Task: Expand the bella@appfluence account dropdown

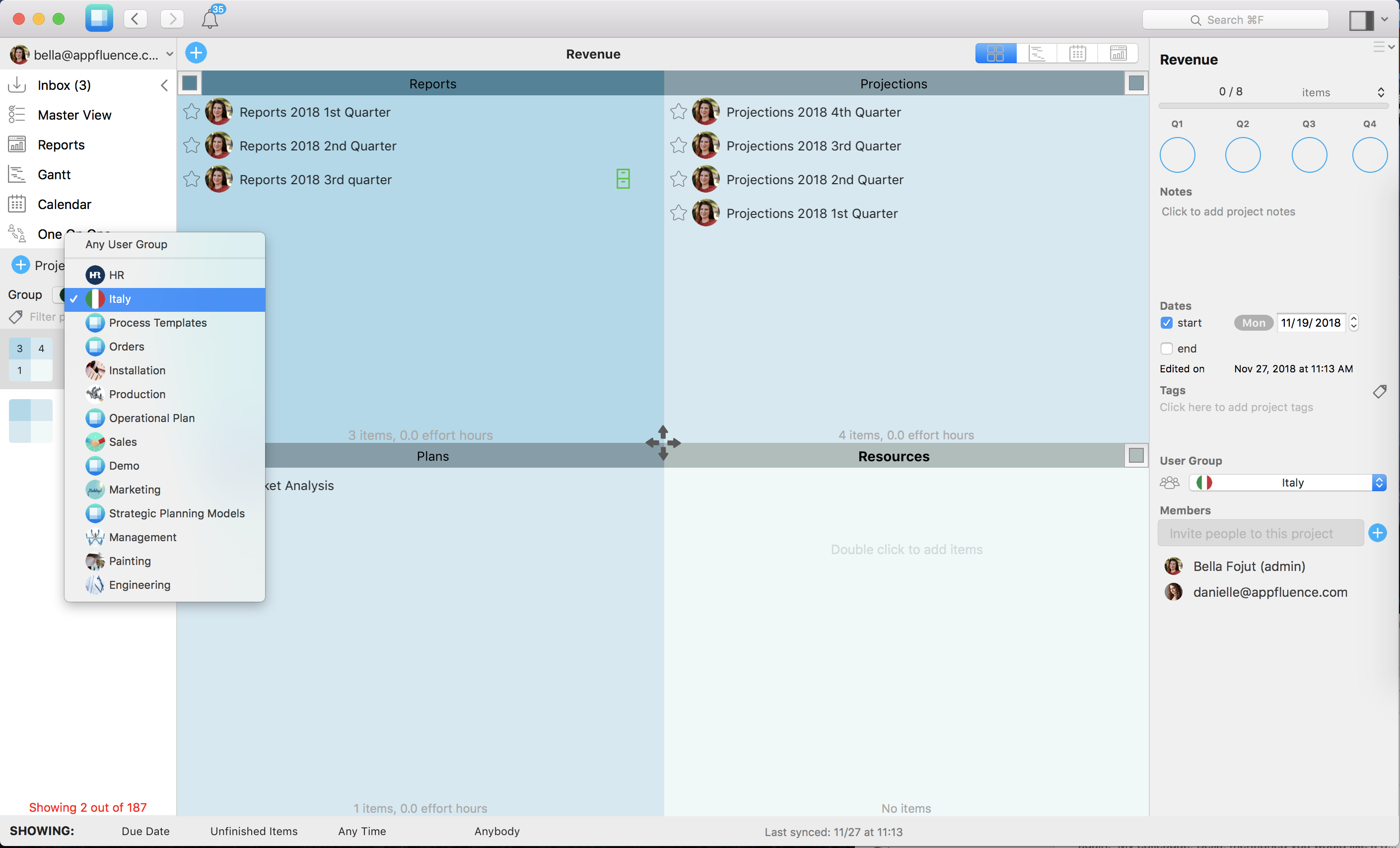Action: [169, 55]
